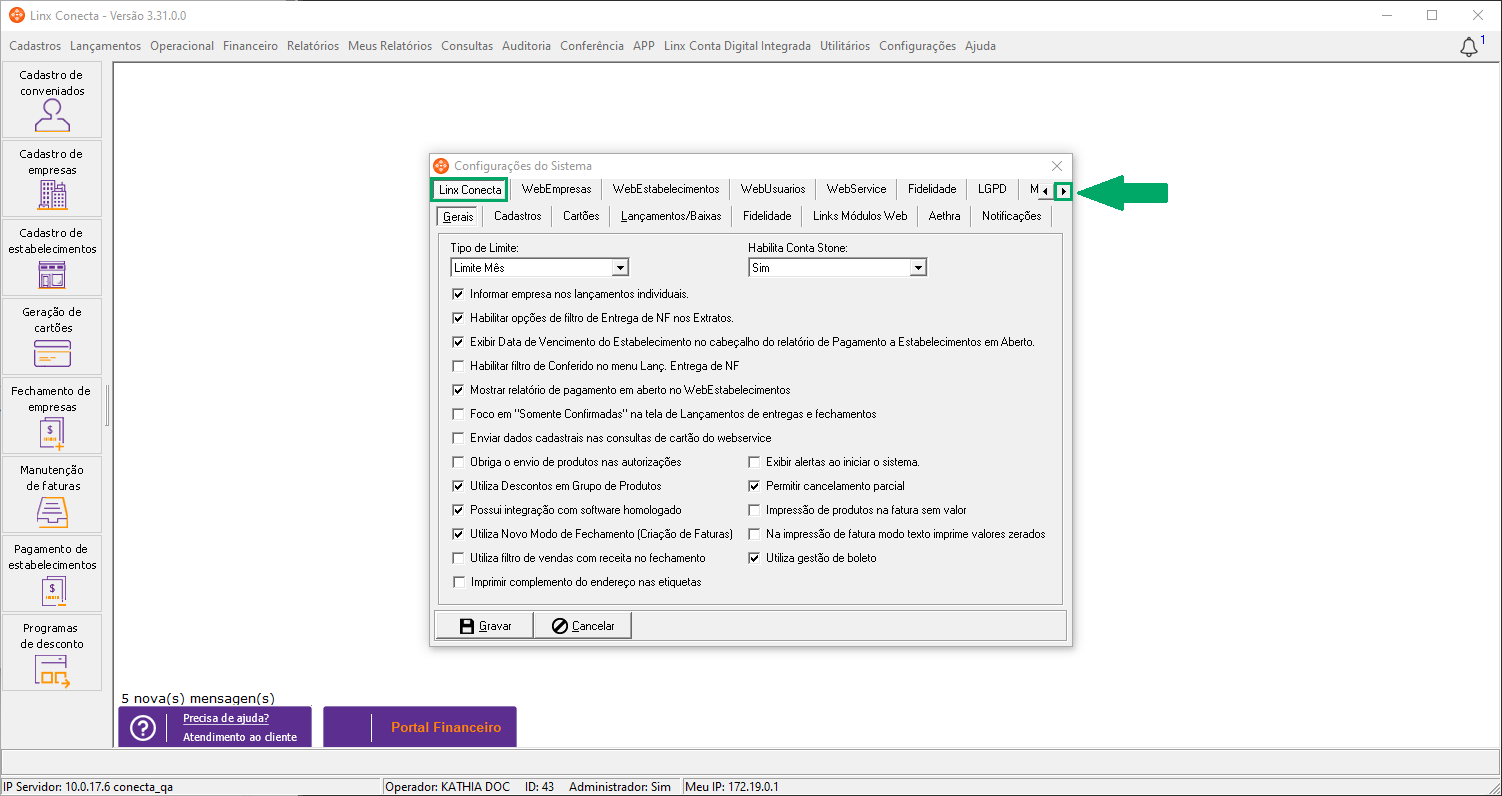Screen dimensions: 1502x796
Task: Open the Cadastros menu
Action: click(35, 46)
